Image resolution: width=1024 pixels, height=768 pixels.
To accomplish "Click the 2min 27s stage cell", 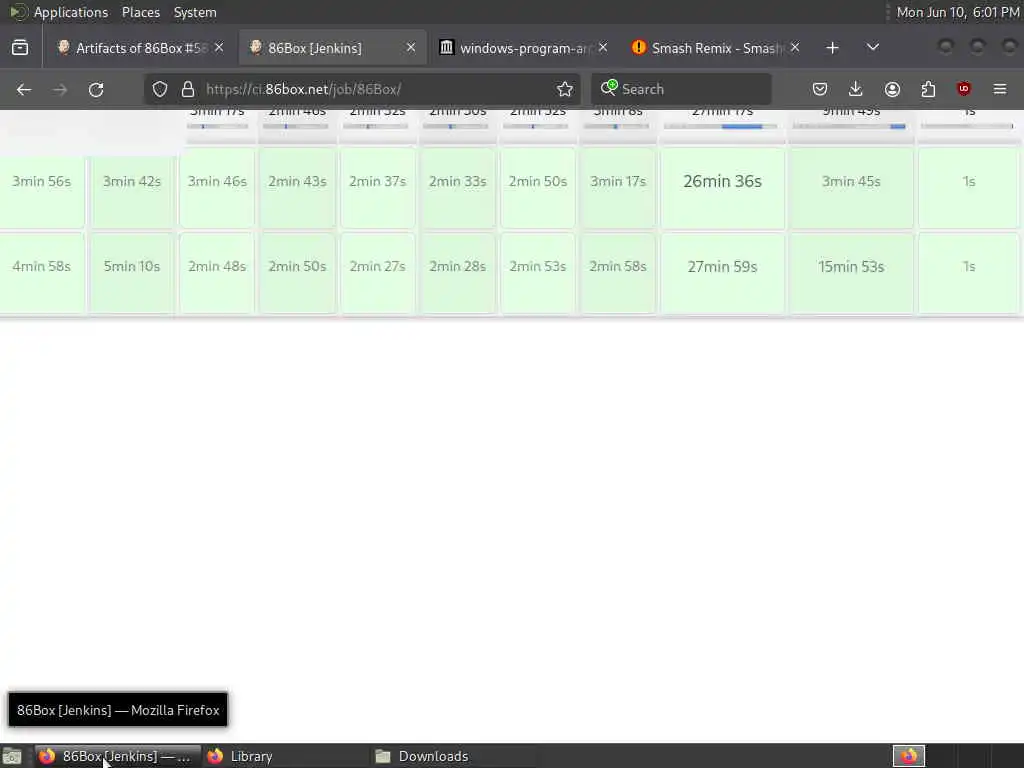I will coord(377,273).
